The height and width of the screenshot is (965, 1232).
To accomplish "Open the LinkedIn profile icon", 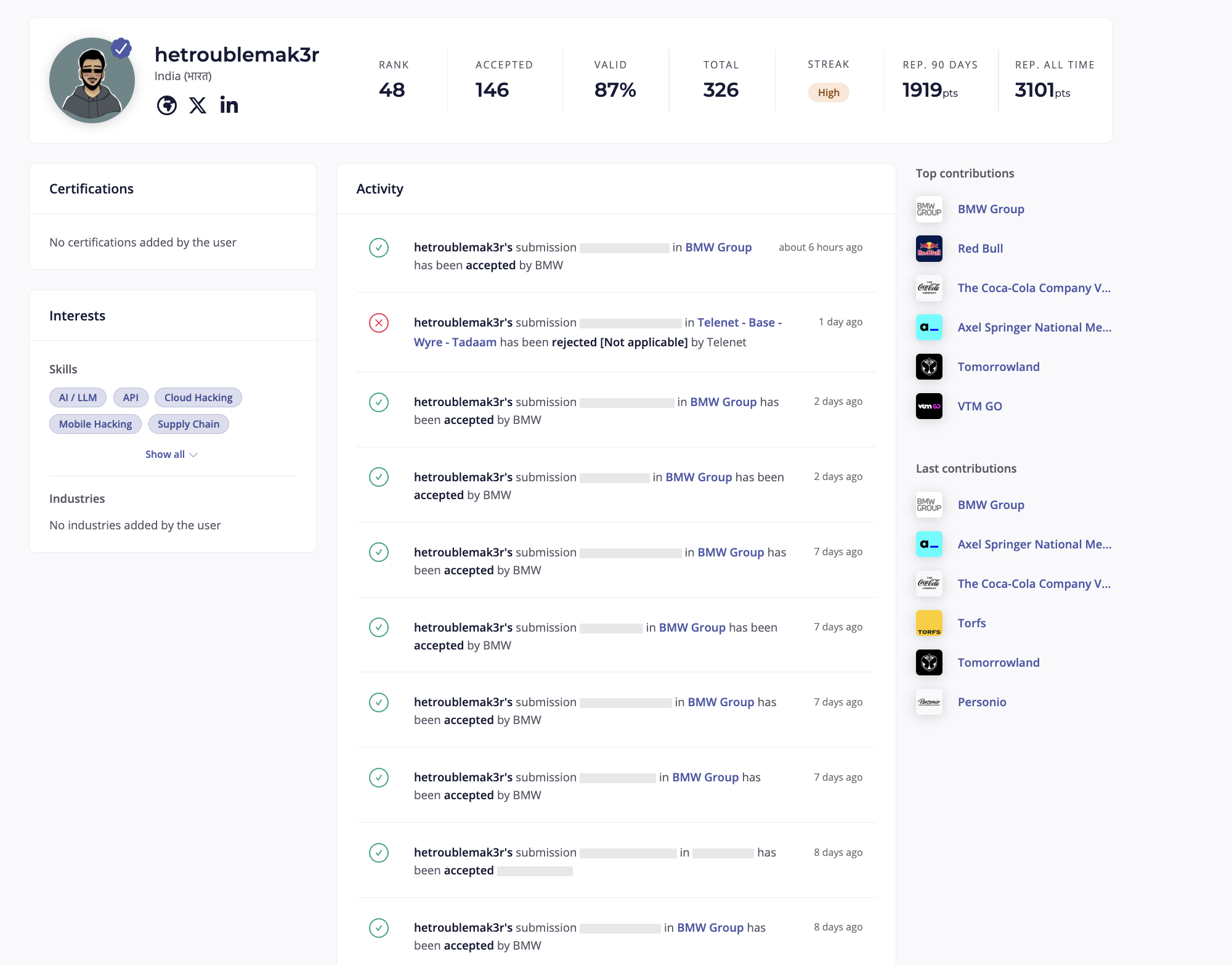I will (229, 105).
